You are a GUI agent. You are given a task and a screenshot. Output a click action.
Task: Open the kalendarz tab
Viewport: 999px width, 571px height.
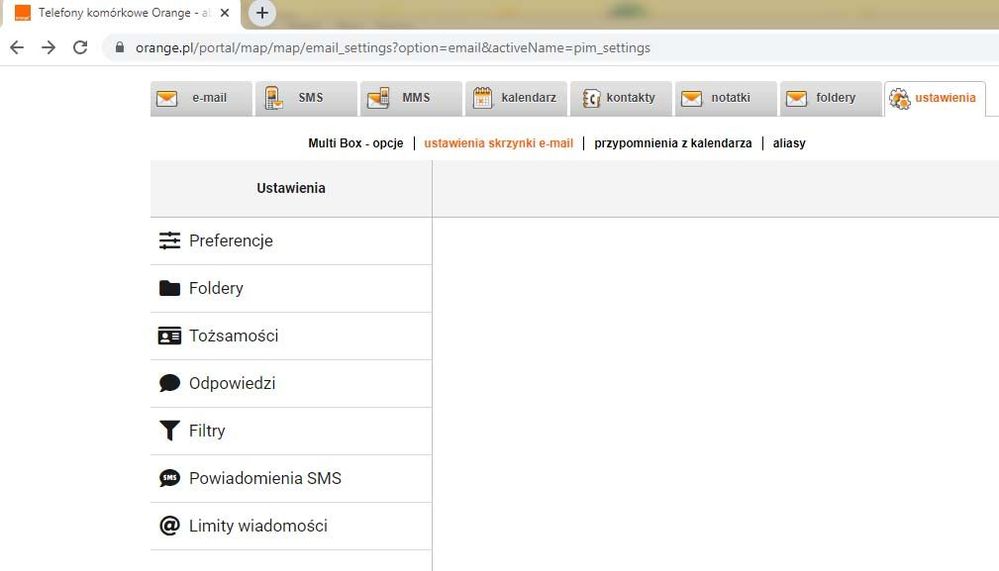point(516,98)
